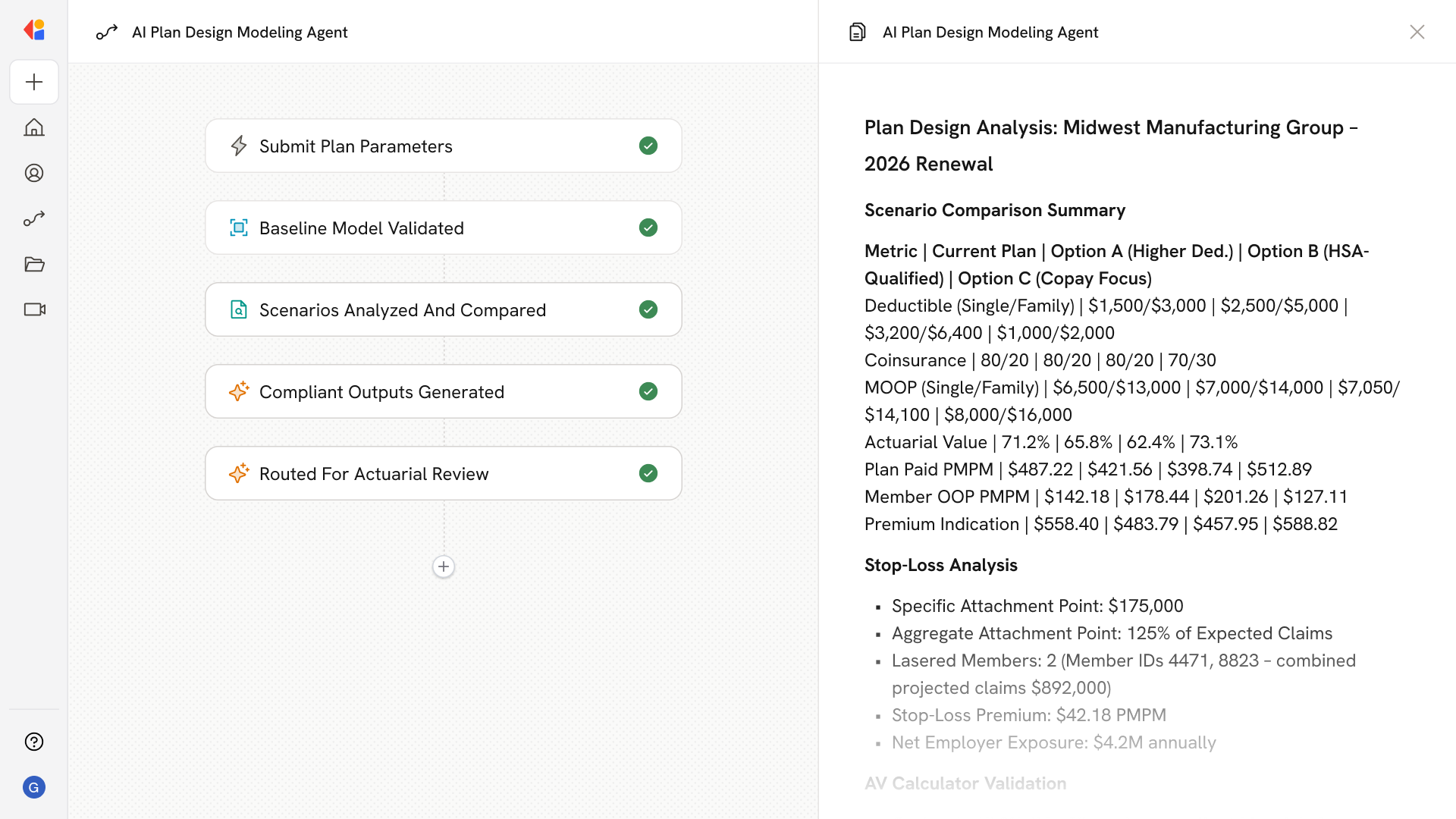Viewport: 1456px width, 819px height.
Task: Click green checkmark on Baseline Model Validated
Action: point(648,227)
